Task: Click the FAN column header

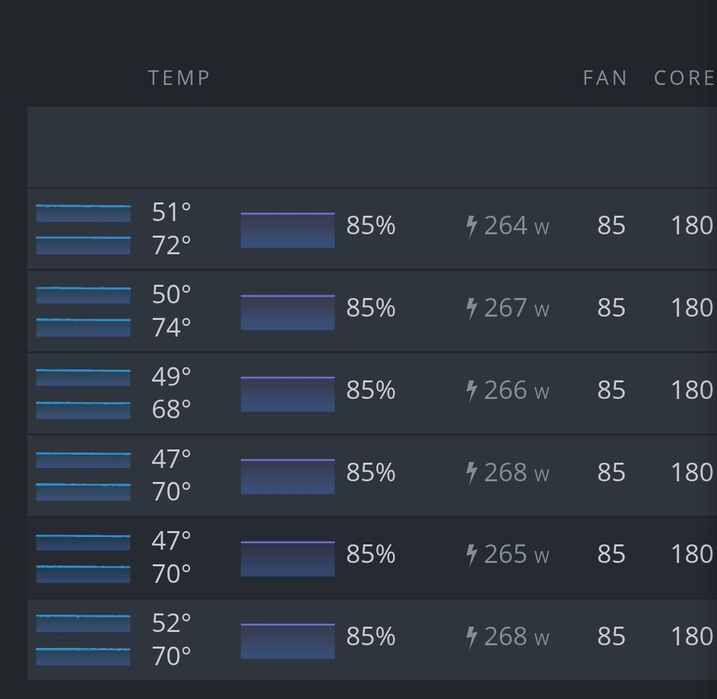Action: point(605,78)
